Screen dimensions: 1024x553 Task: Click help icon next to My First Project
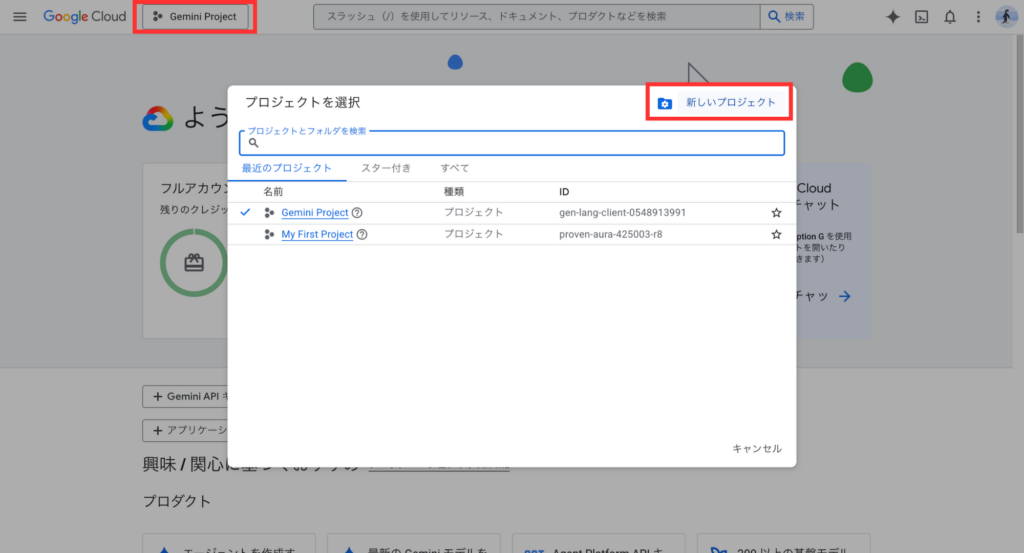click(362, 234)
